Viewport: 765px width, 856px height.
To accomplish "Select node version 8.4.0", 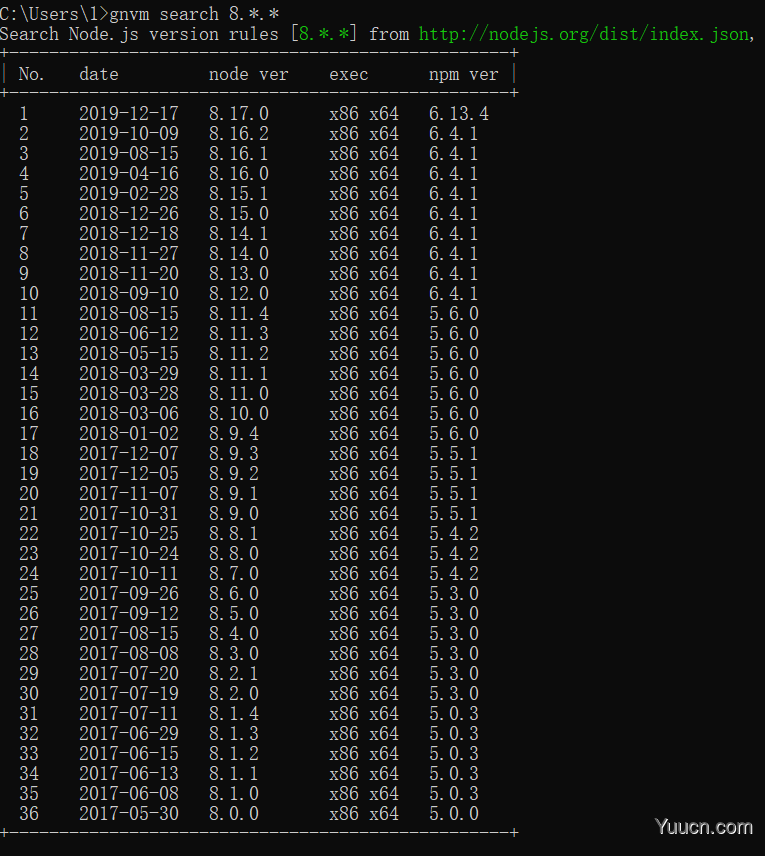I will 234,634.
